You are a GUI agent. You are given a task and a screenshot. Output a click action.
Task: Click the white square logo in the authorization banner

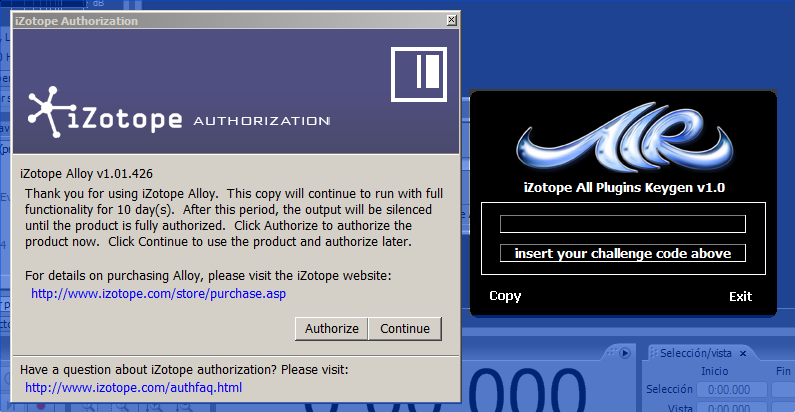click(419, 74)
